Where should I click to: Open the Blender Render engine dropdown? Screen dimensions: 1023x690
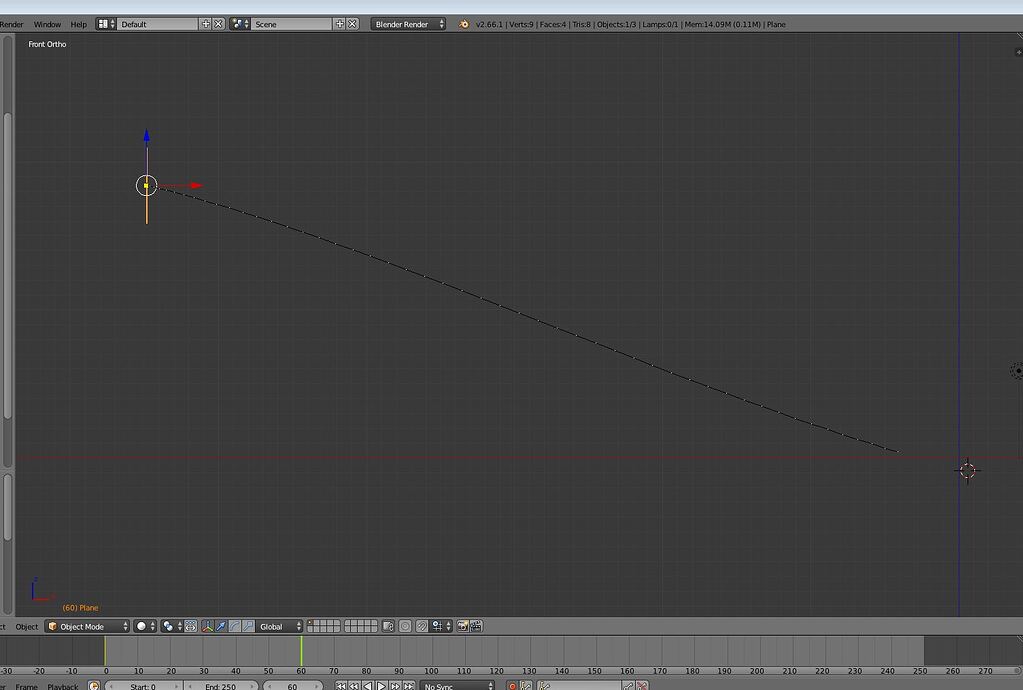coord(408,24)
